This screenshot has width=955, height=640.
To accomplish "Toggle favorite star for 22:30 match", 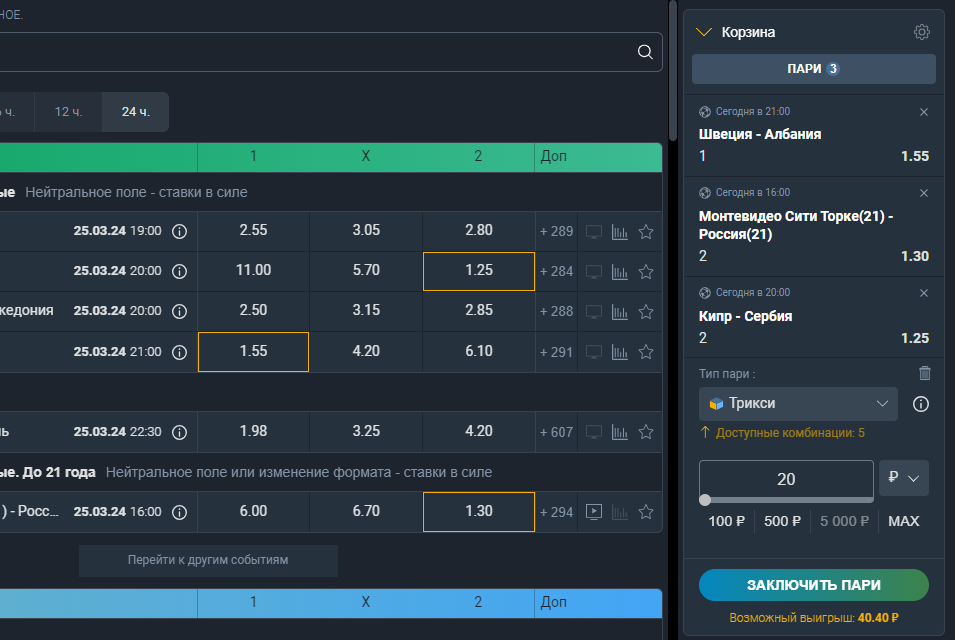I will tap(646, 432).
